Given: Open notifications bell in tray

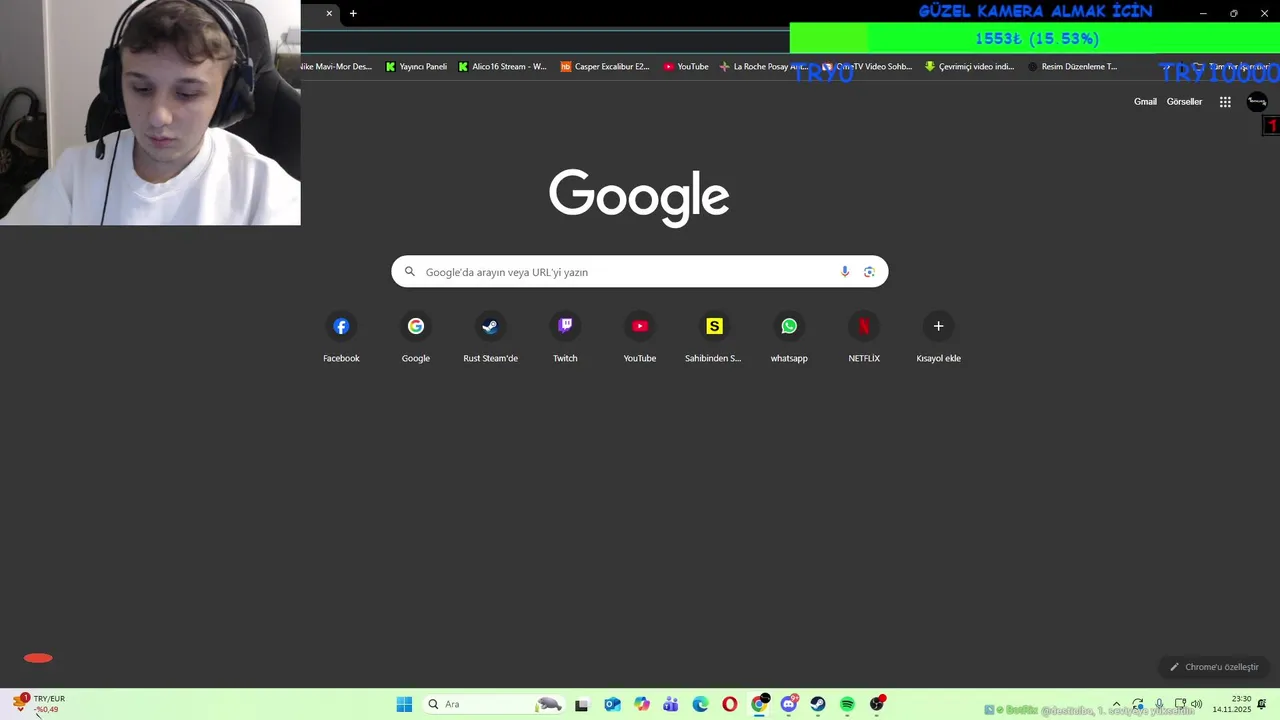Looking at the screenshot, I should point(1262,704).
